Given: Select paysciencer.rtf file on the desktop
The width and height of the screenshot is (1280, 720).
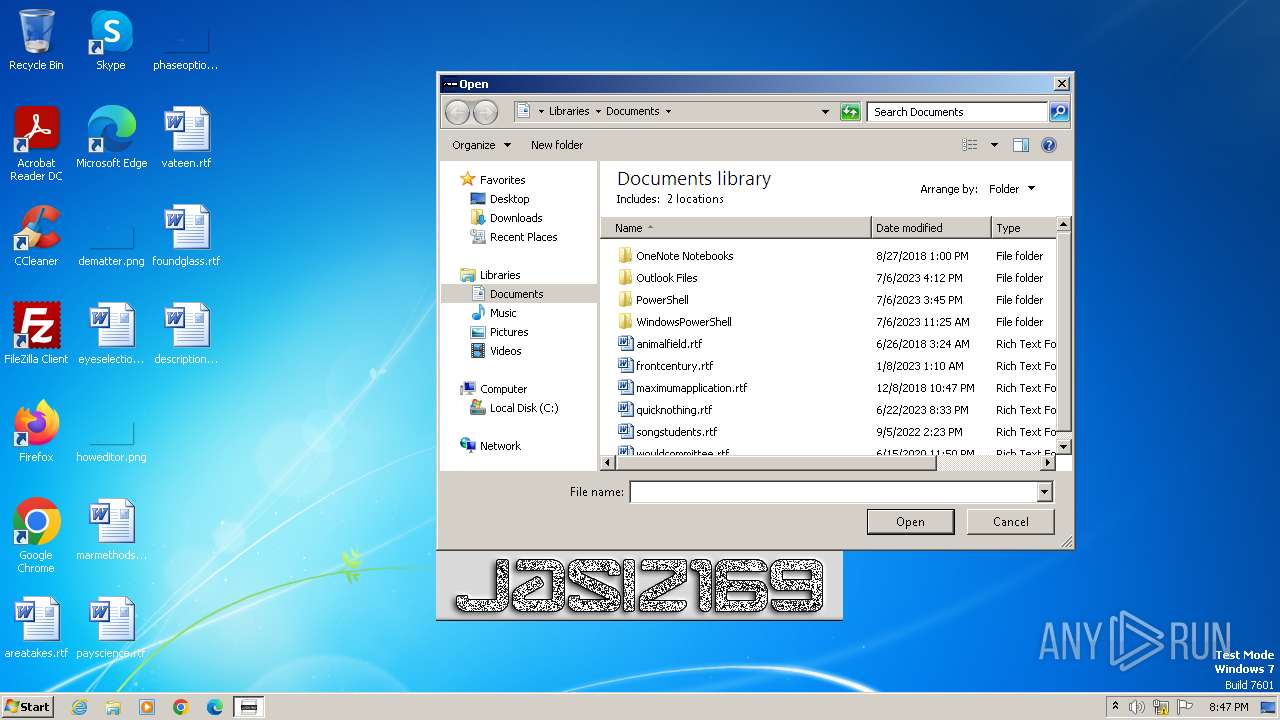Looking at the screenshot, I should pyautogui.click(x=111, y=628).
